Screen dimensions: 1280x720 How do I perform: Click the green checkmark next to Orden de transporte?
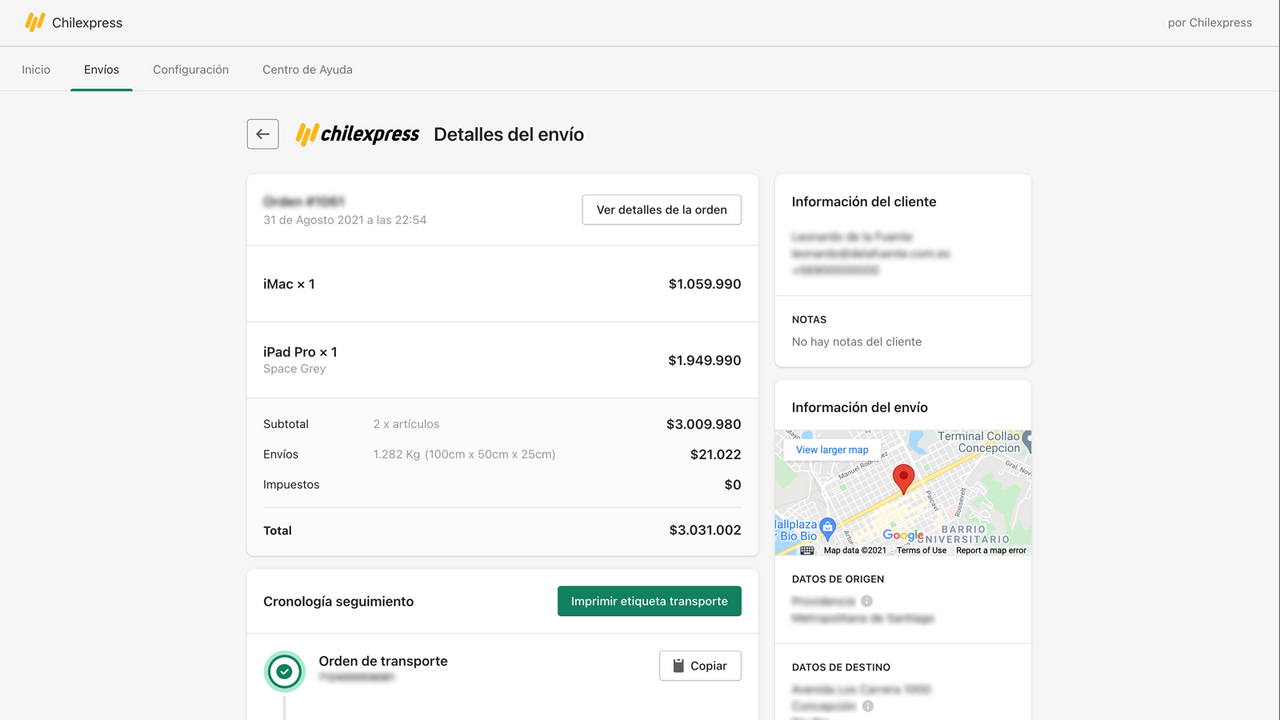(284, 671)
